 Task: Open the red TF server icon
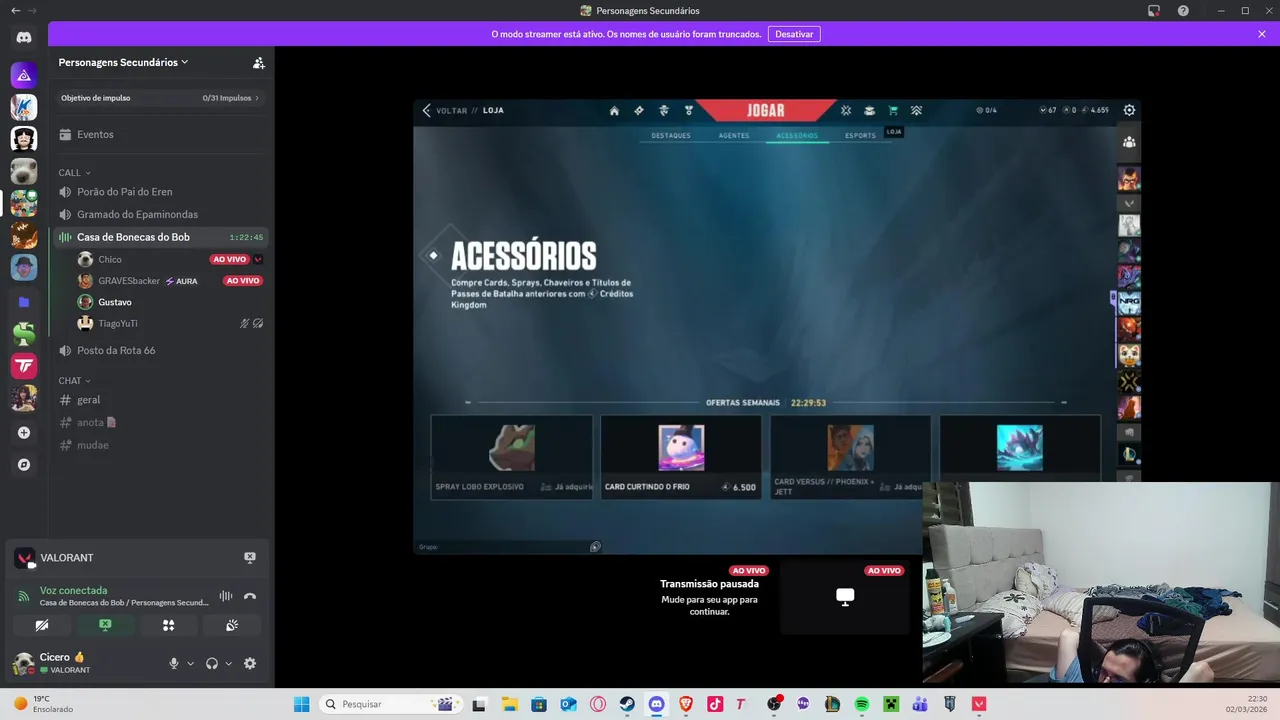[x=24, y=366]
